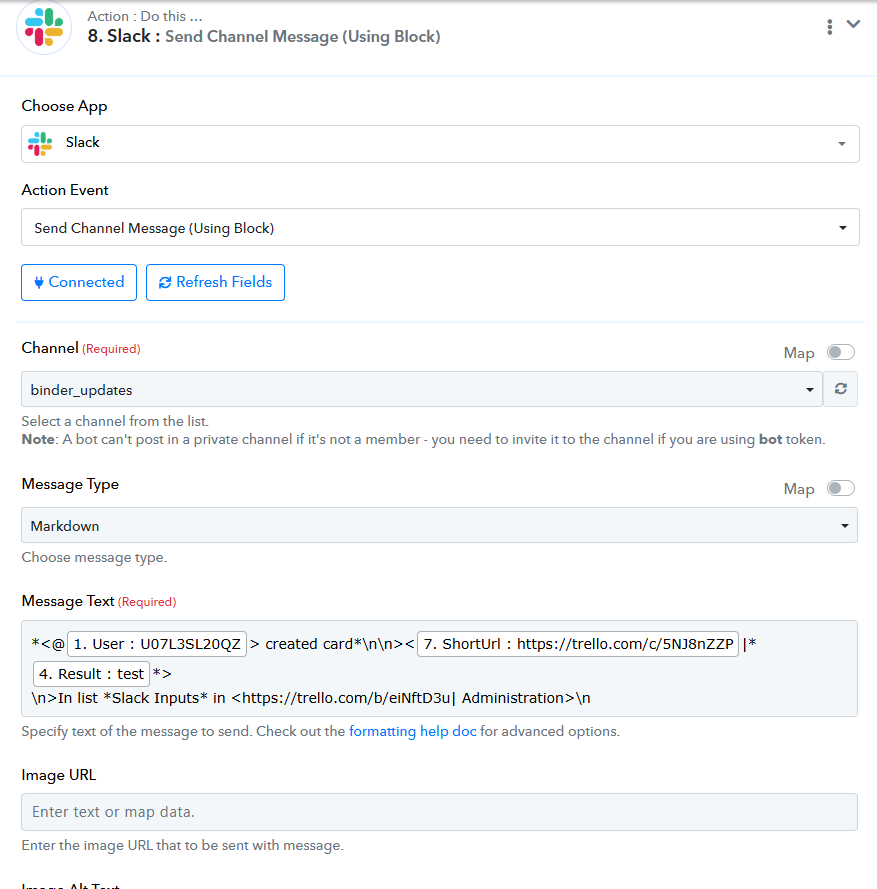Screen dimensions: 877x889
Task: Click the Refresh Fields button
Action: (215, 282)
